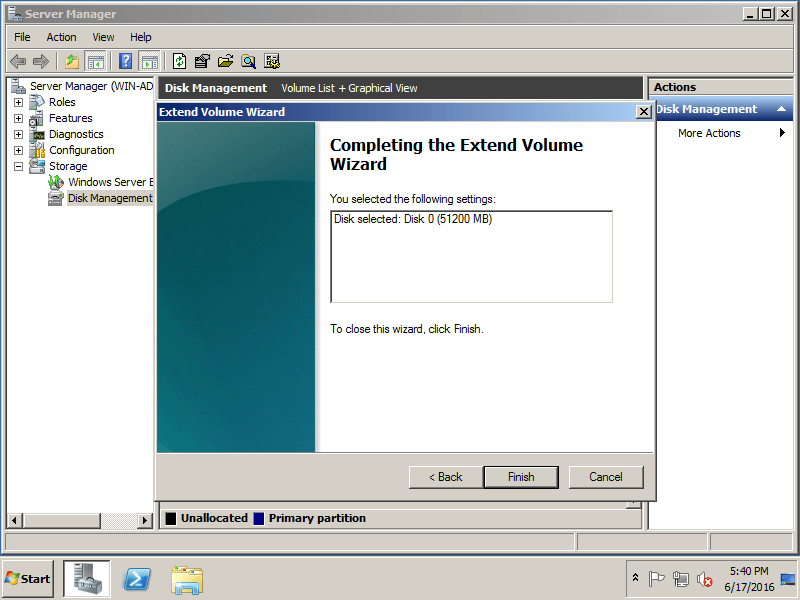Image resolution: width=800 pixels, height=600 pixels.
Task: Click the Windows Server Backup icon
Action: 56,182
